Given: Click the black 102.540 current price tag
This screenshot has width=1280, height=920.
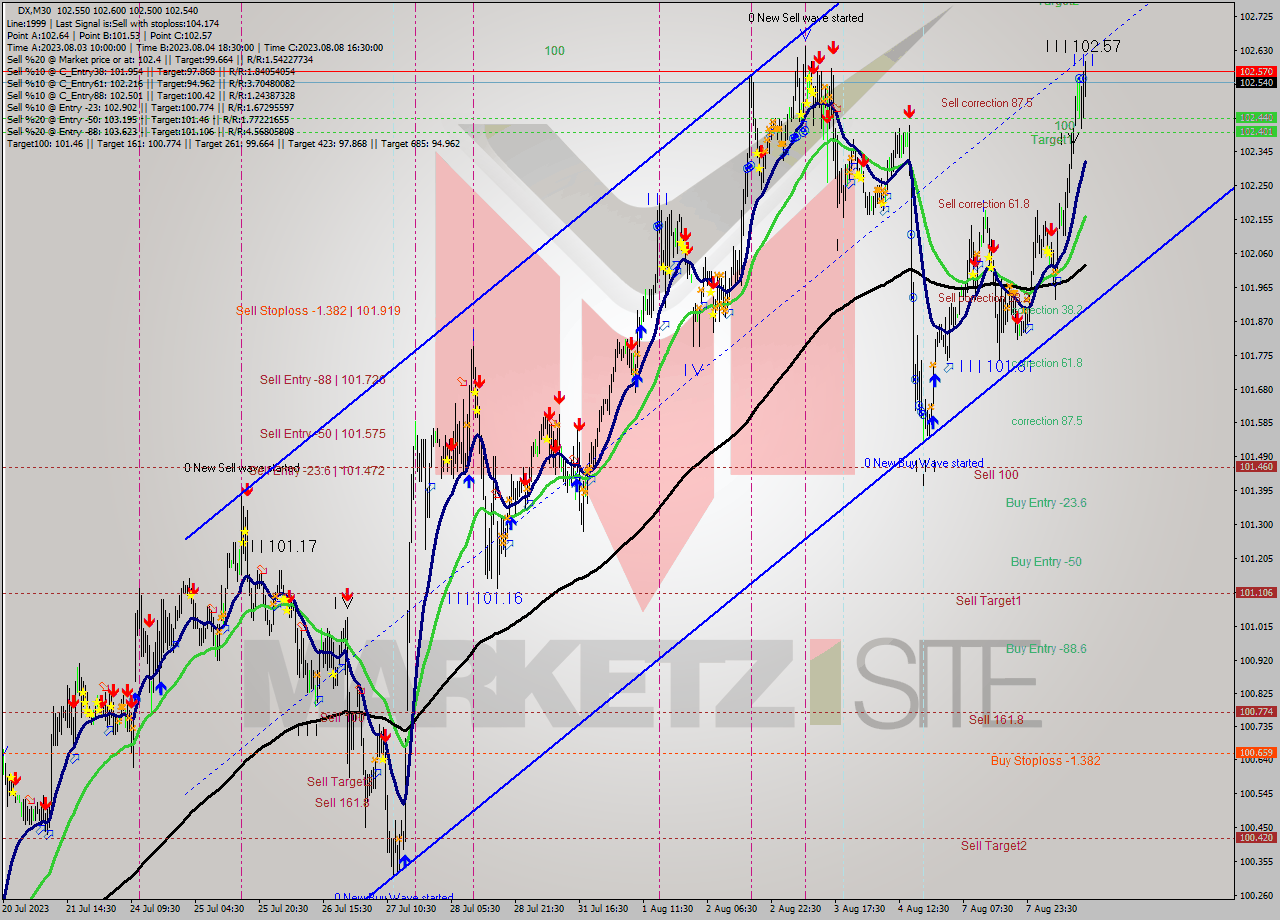Looking at the screenshot, I should click(x=1256, y=83).
